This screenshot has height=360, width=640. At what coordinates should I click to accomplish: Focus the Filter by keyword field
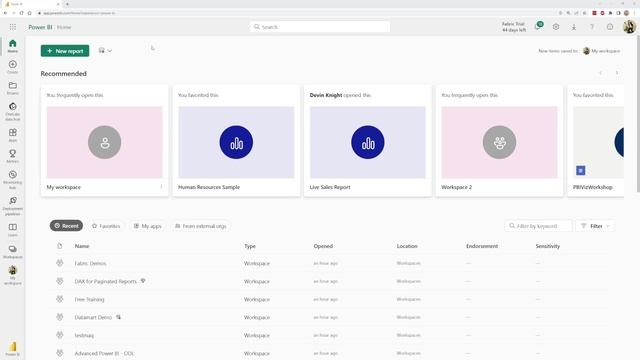tap(538, 226)
